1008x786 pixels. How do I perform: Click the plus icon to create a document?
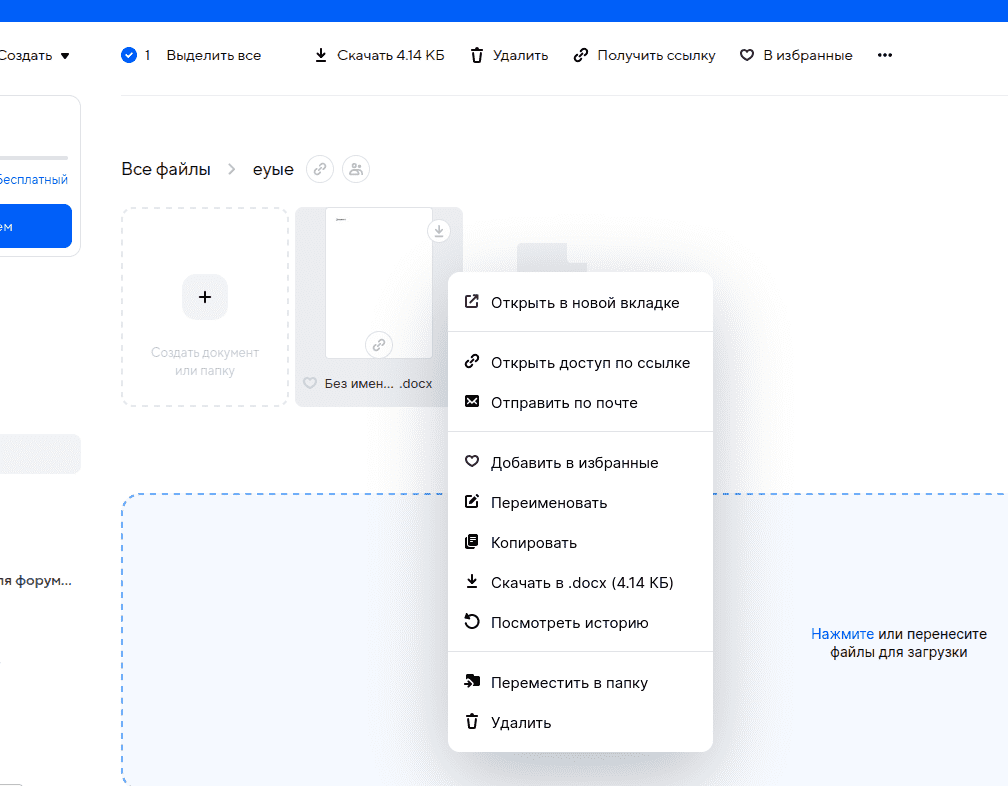click(x=205, y=297)
